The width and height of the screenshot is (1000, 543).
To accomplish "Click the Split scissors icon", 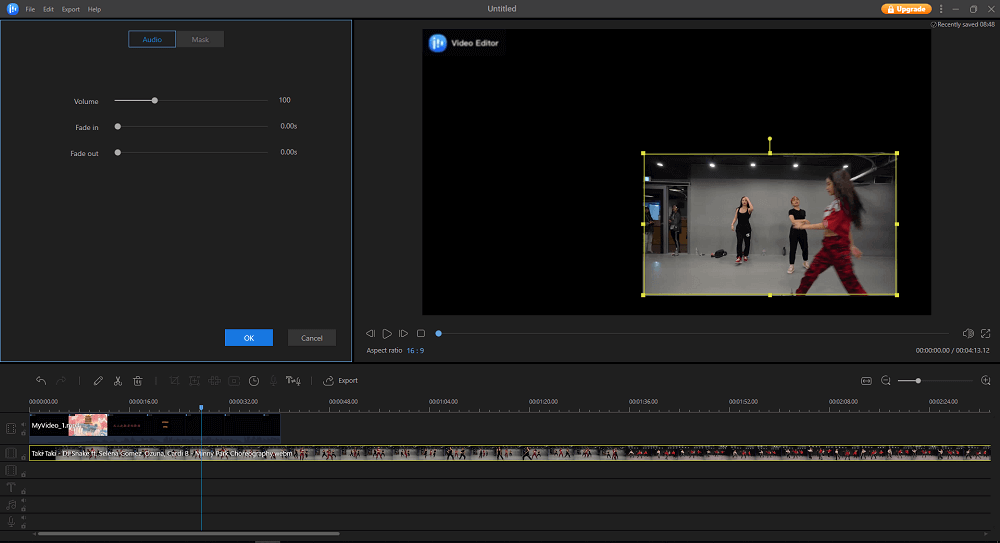I will coord(118,381).
